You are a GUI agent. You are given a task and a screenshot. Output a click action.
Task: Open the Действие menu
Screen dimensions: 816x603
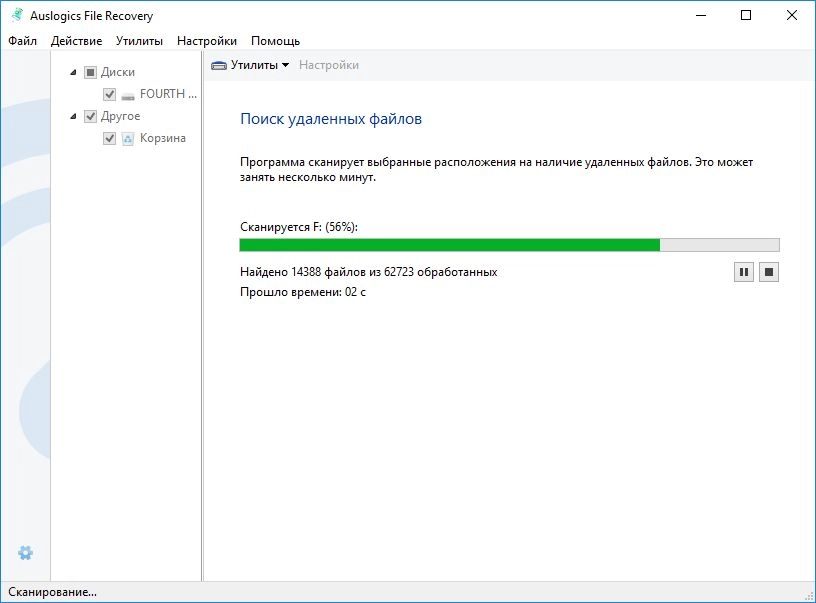76,41
